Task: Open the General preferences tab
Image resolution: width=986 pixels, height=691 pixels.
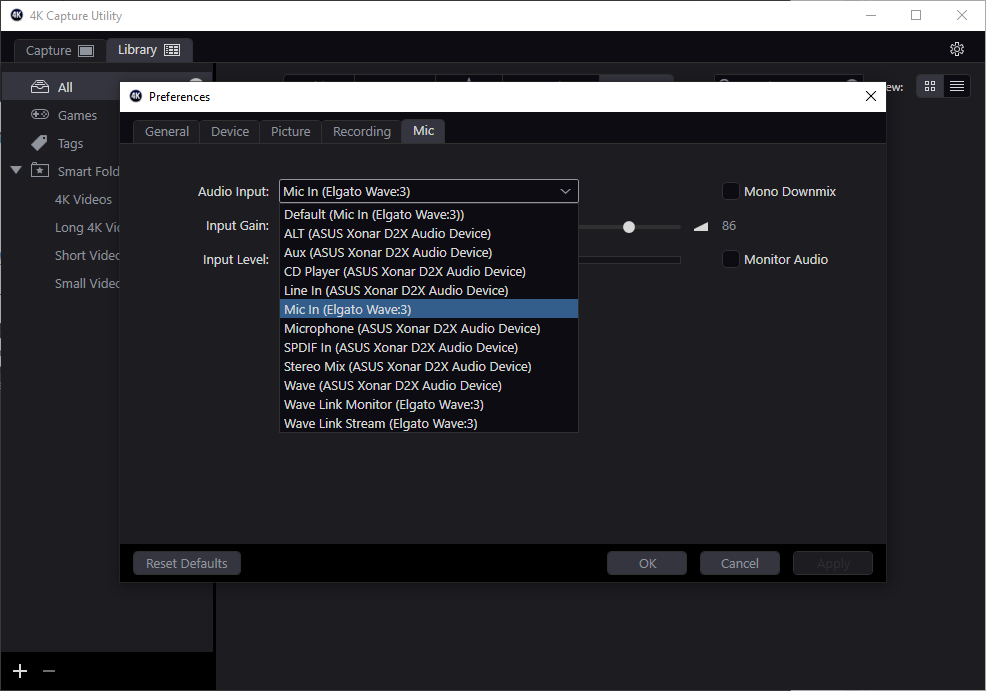Action: pyautogui.click(x=167, y=131)
